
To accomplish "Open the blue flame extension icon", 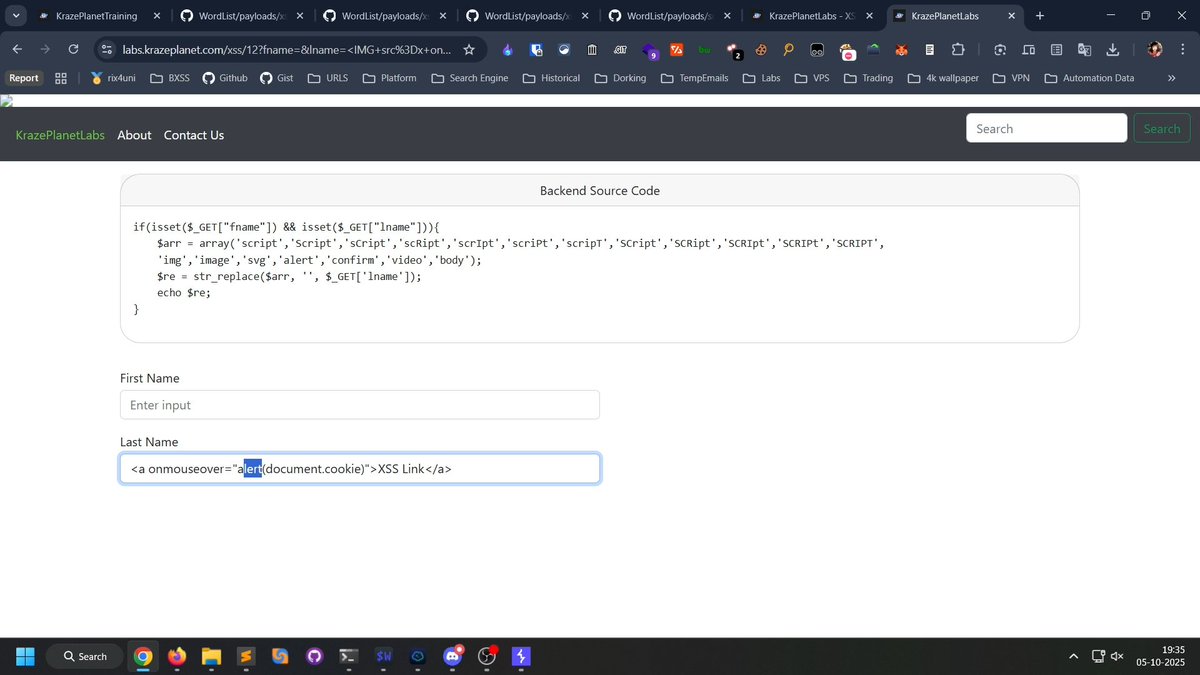I will [508, 50].
